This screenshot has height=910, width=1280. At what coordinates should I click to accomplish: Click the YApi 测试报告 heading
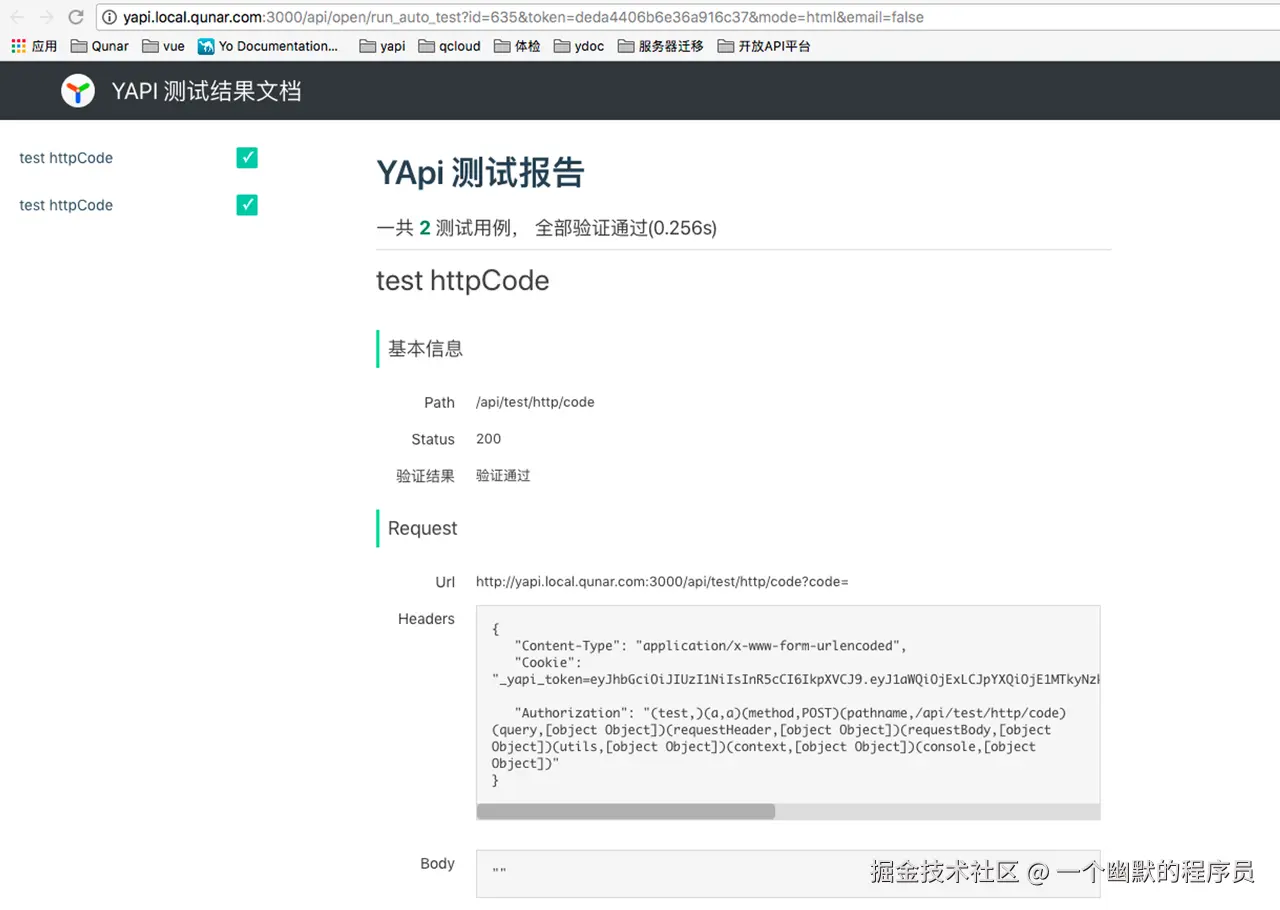point(480,173)
